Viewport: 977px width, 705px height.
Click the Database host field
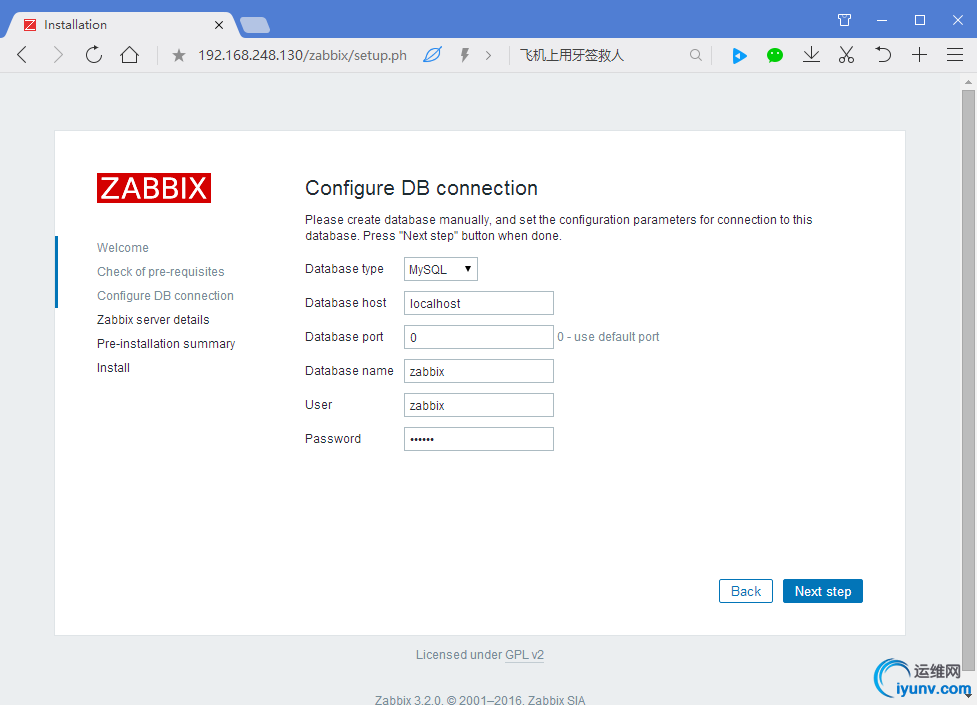pos(479,303)
